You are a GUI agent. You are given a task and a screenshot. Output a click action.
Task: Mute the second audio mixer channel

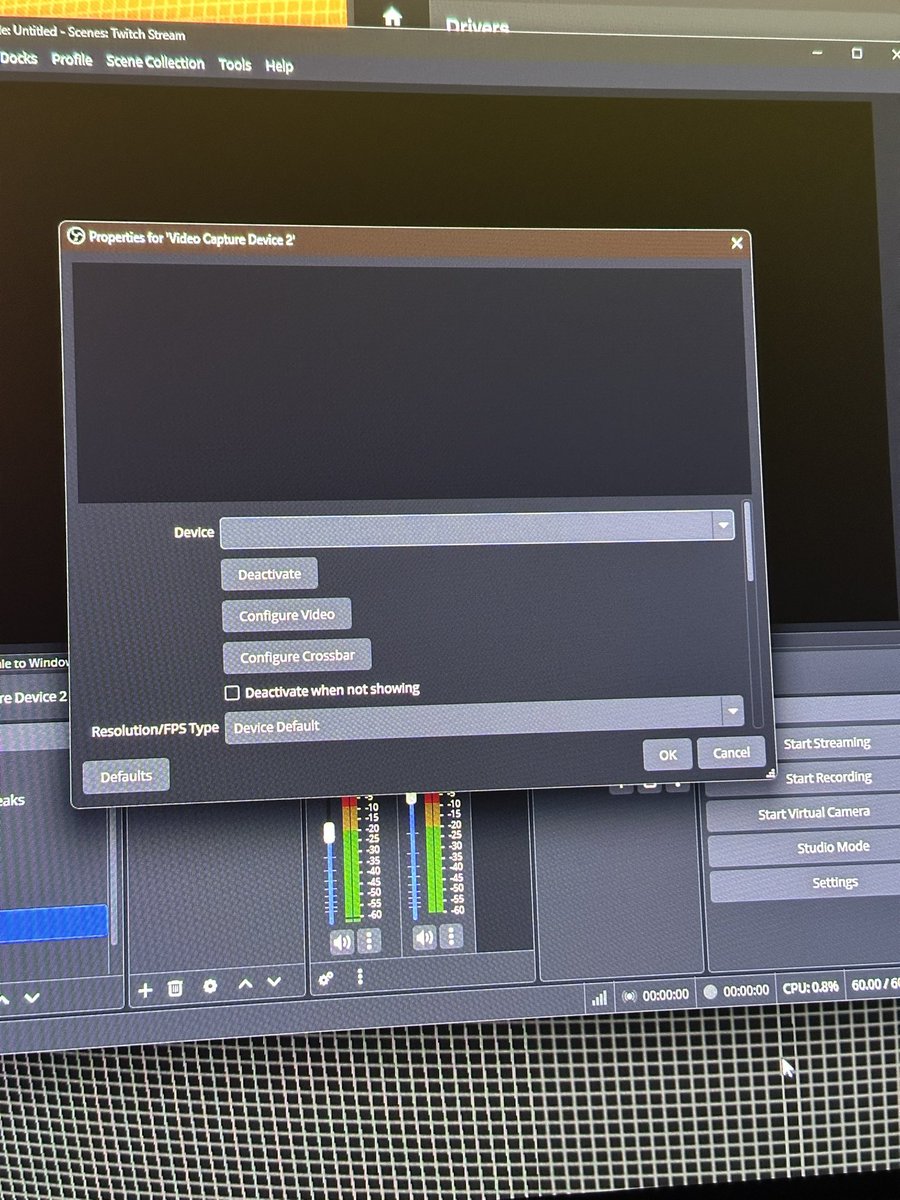click(424, 937)
